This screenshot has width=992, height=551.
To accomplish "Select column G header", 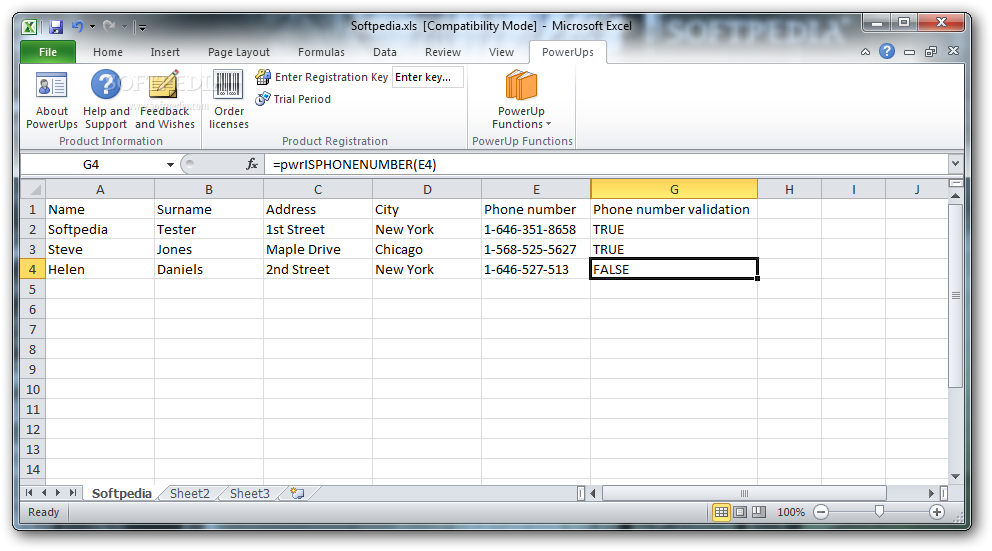I will 674,189.
